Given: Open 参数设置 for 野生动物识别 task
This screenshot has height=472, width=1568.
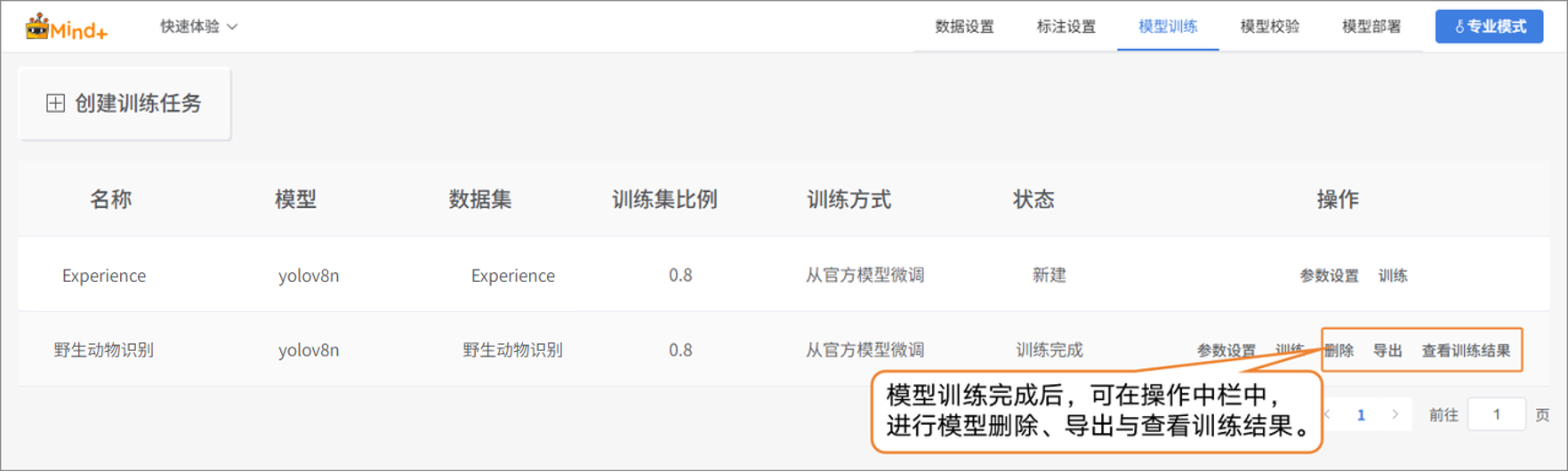Looking at the screenshot, I should (x=1226, y=350).
